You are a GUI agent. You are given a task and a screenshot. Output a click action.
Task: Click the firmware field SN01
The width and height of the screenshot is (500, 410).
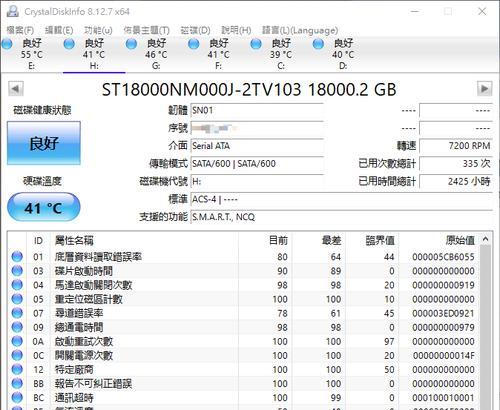pyautogui.click(x=257, y=110)
